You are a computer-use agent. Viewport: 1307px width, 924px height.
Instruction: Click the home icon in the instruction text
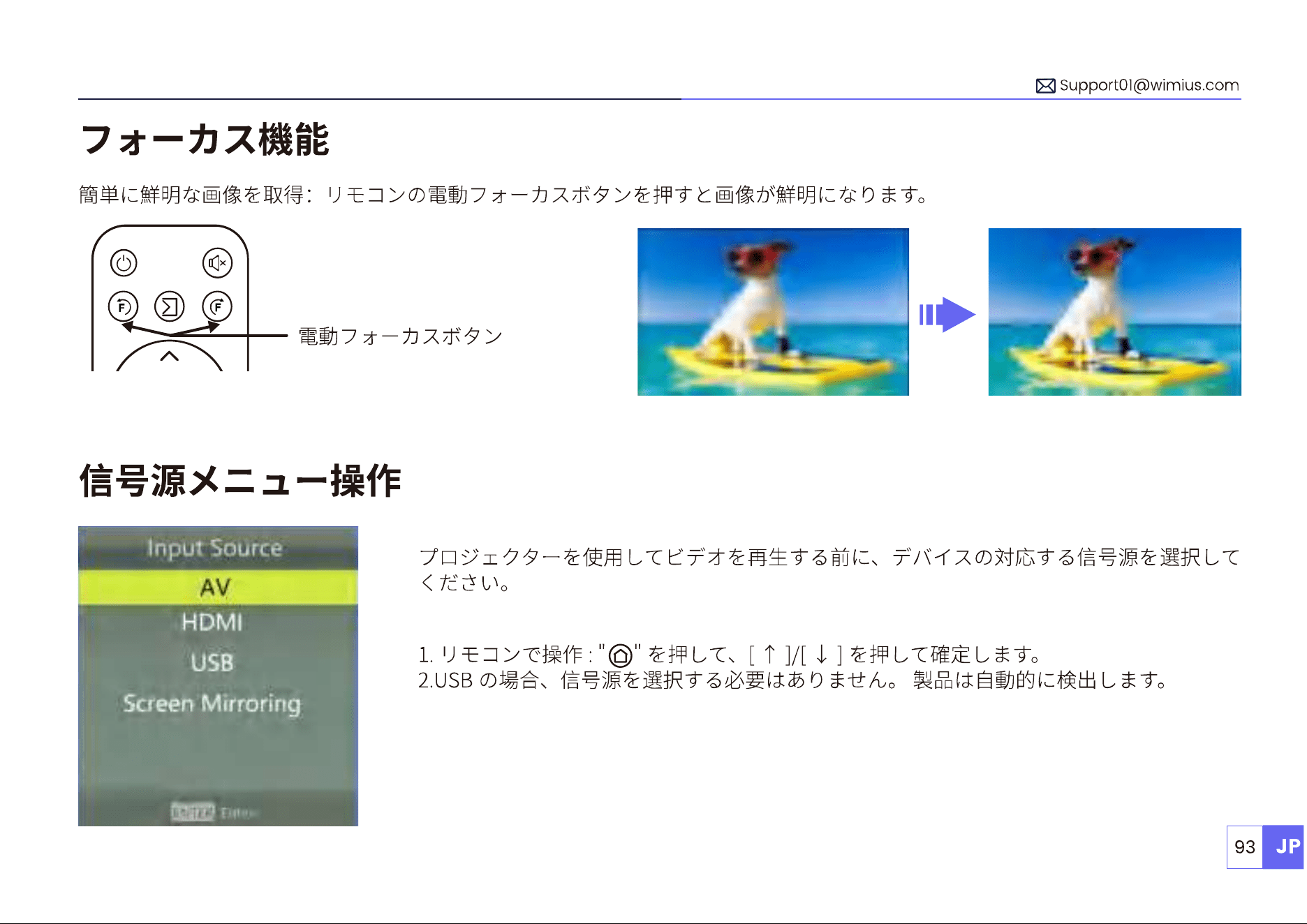coord(620,655)
